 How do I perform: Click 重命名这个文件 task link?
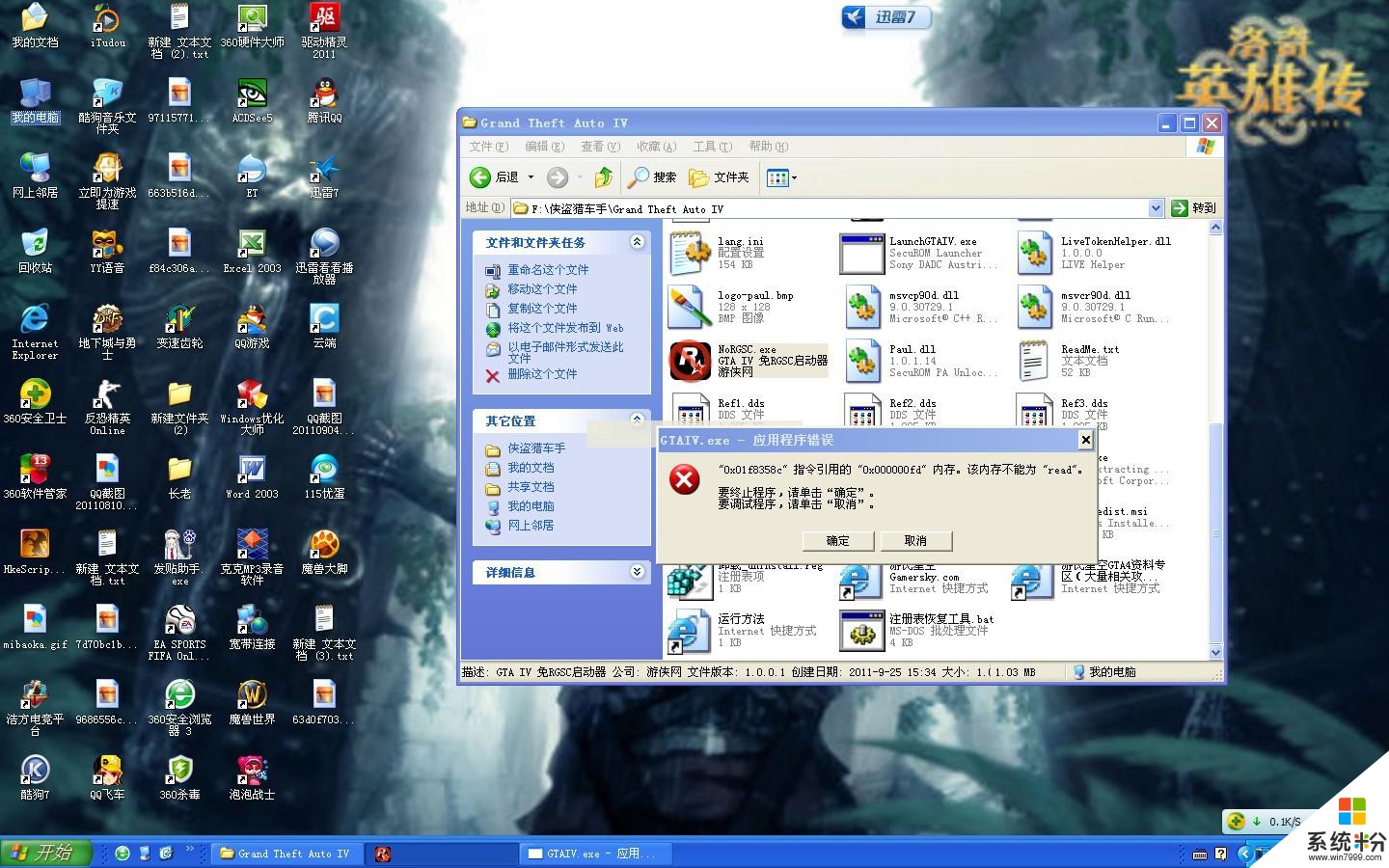coord(548,270)
